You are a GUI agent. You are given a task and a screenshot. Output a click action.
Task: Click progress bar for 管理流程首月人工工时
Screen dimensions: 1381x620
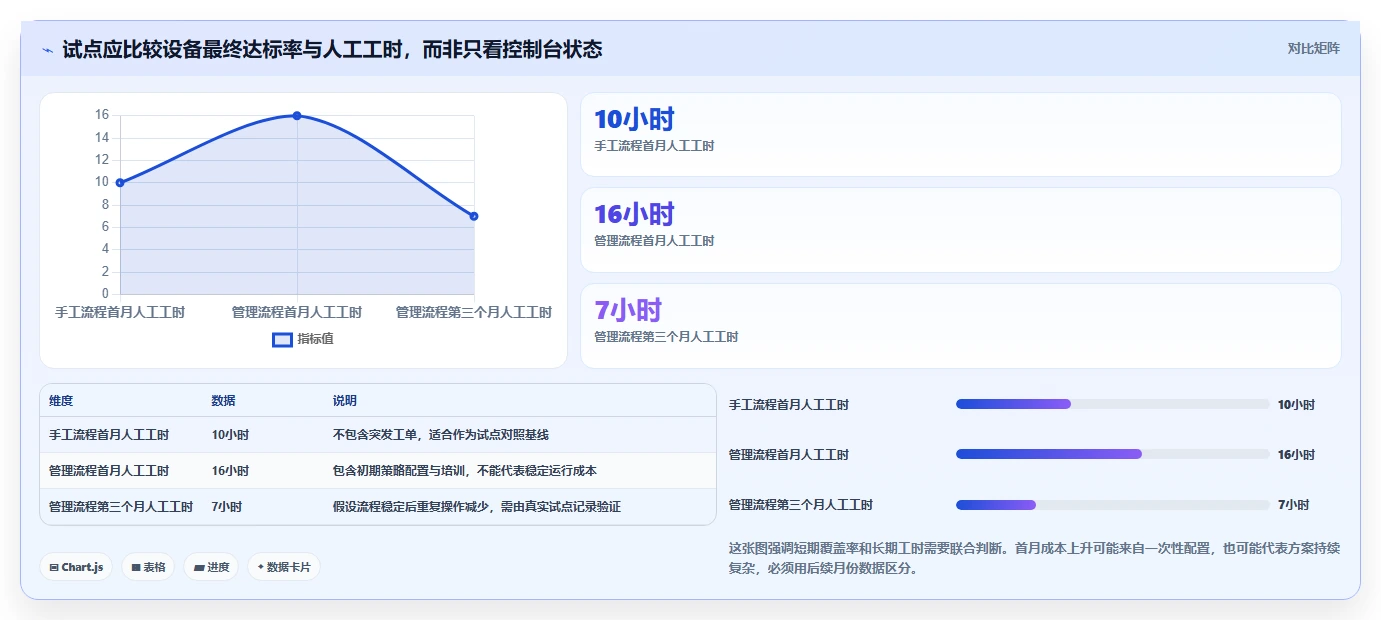click(1112, 454)
